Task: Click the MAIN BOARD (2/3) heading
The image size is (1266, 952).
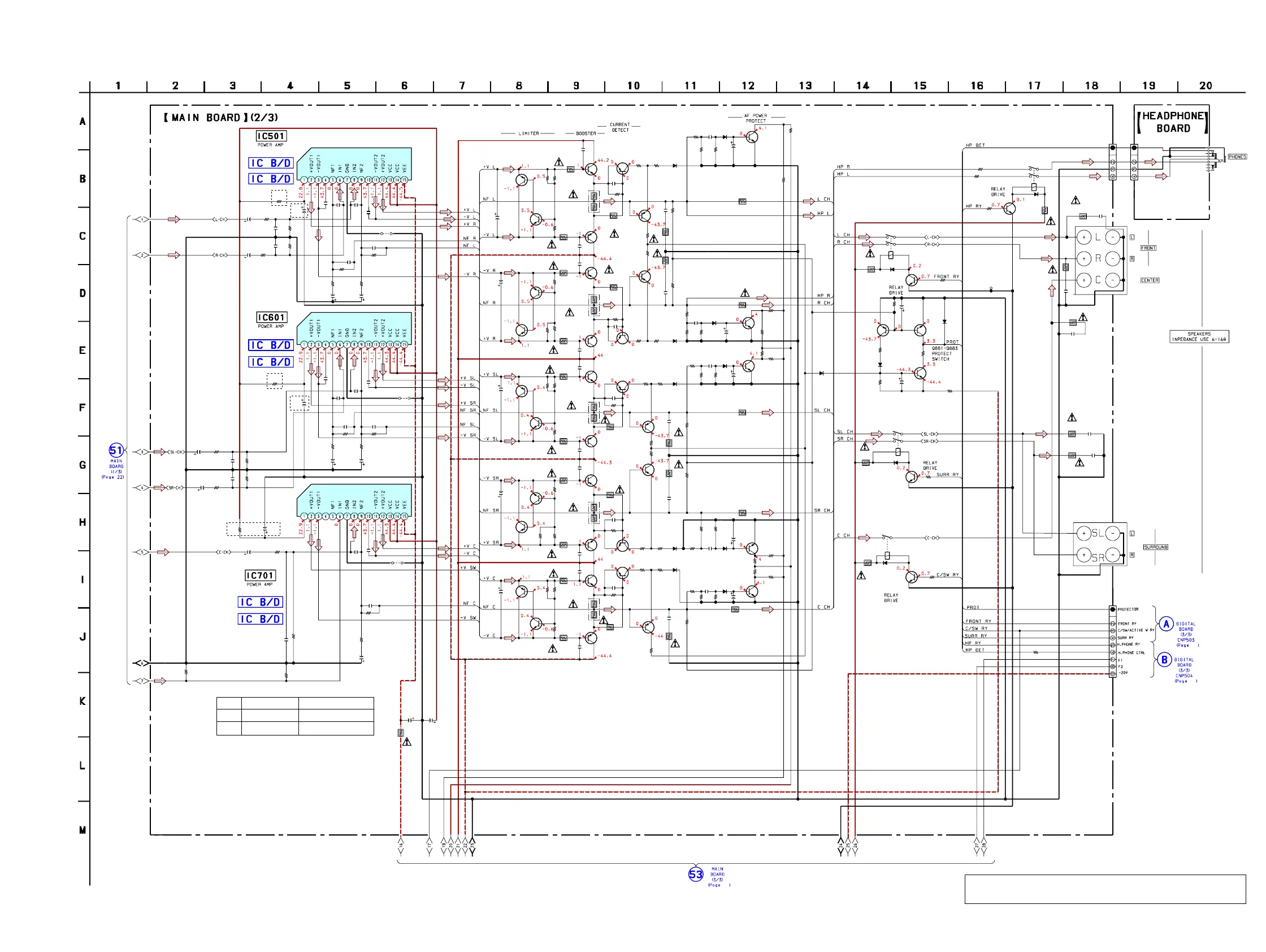Action: [221, 118]
